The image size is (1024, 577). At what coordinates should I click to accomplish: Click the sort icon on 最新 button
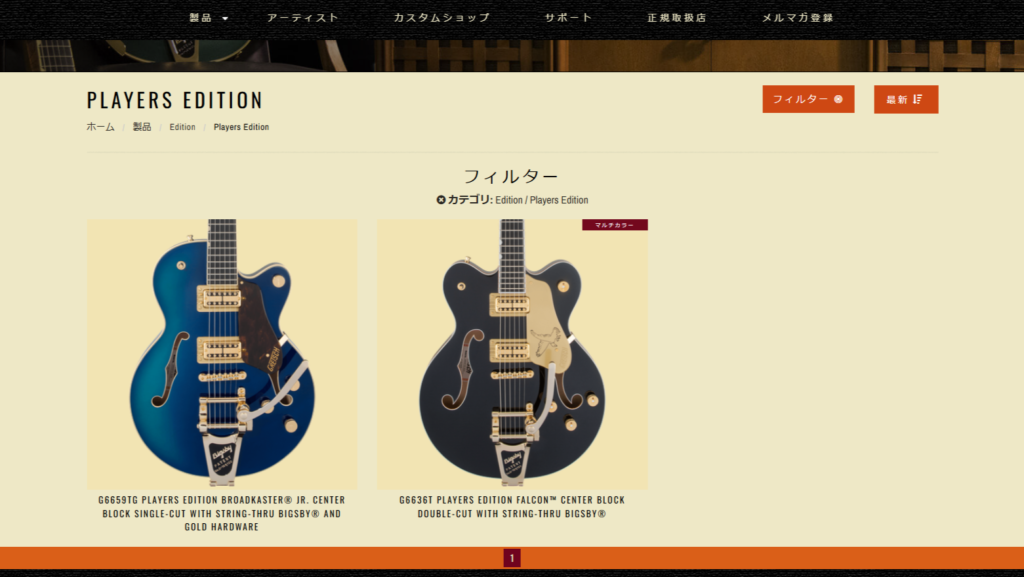pos(918,99)
